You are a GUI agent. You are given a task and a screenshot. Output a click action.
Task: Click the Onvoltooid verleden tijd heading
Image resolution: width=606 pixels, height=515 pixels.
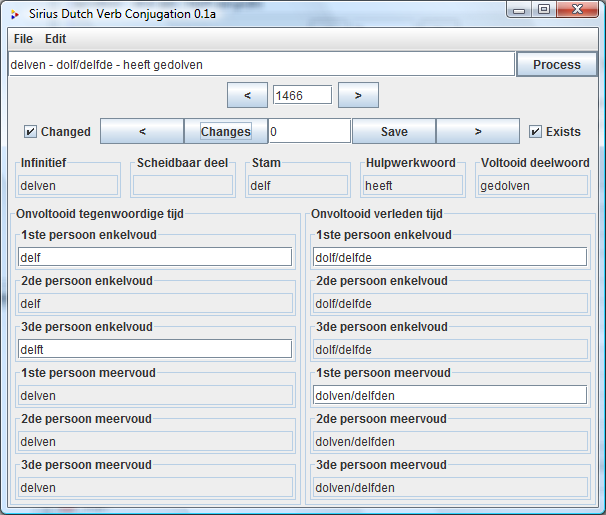pos(377,214)
